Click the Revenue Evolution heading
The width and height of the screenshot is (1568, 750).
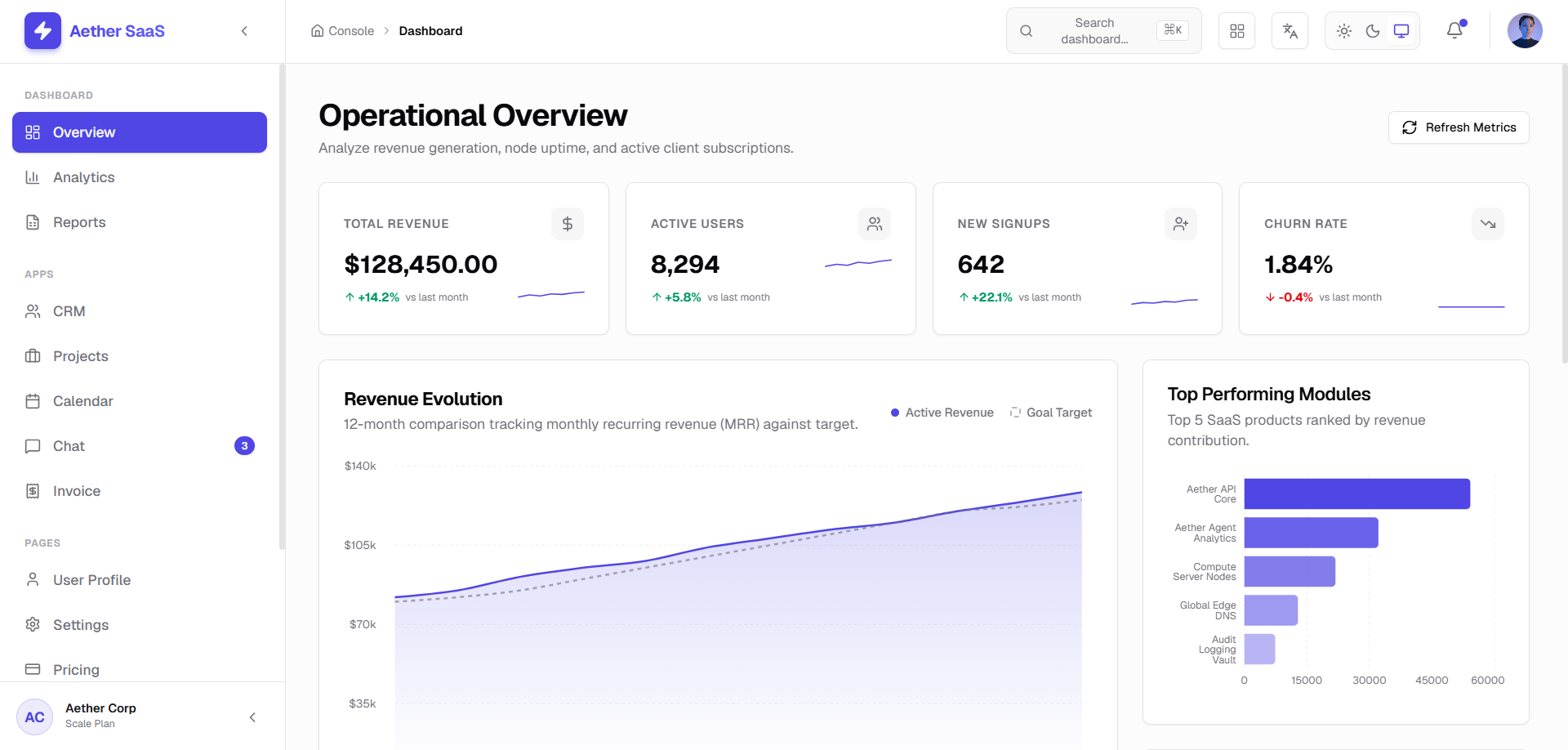pos(423,399)
